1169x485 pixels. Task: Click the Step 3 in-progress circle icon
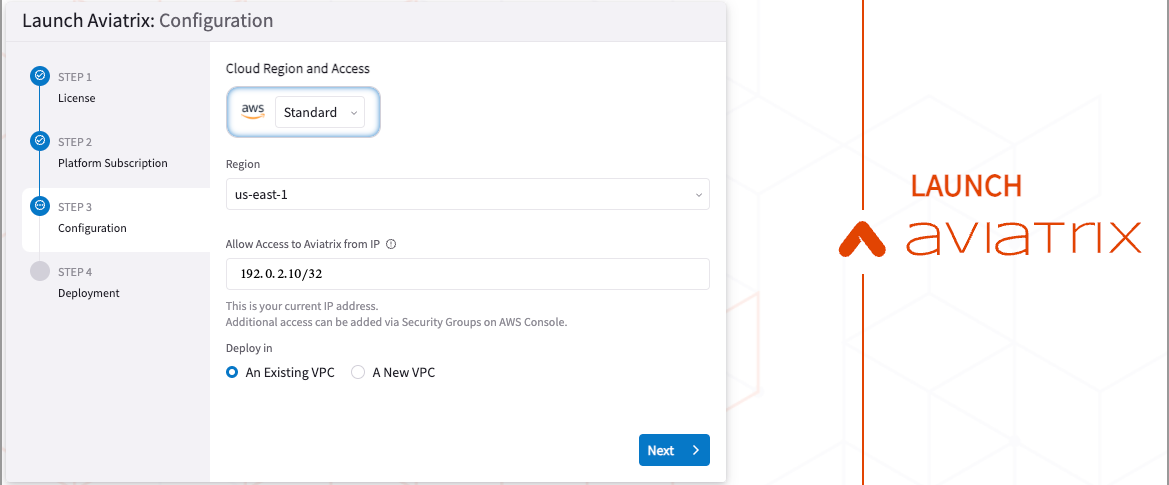click(x=40, y=206)
